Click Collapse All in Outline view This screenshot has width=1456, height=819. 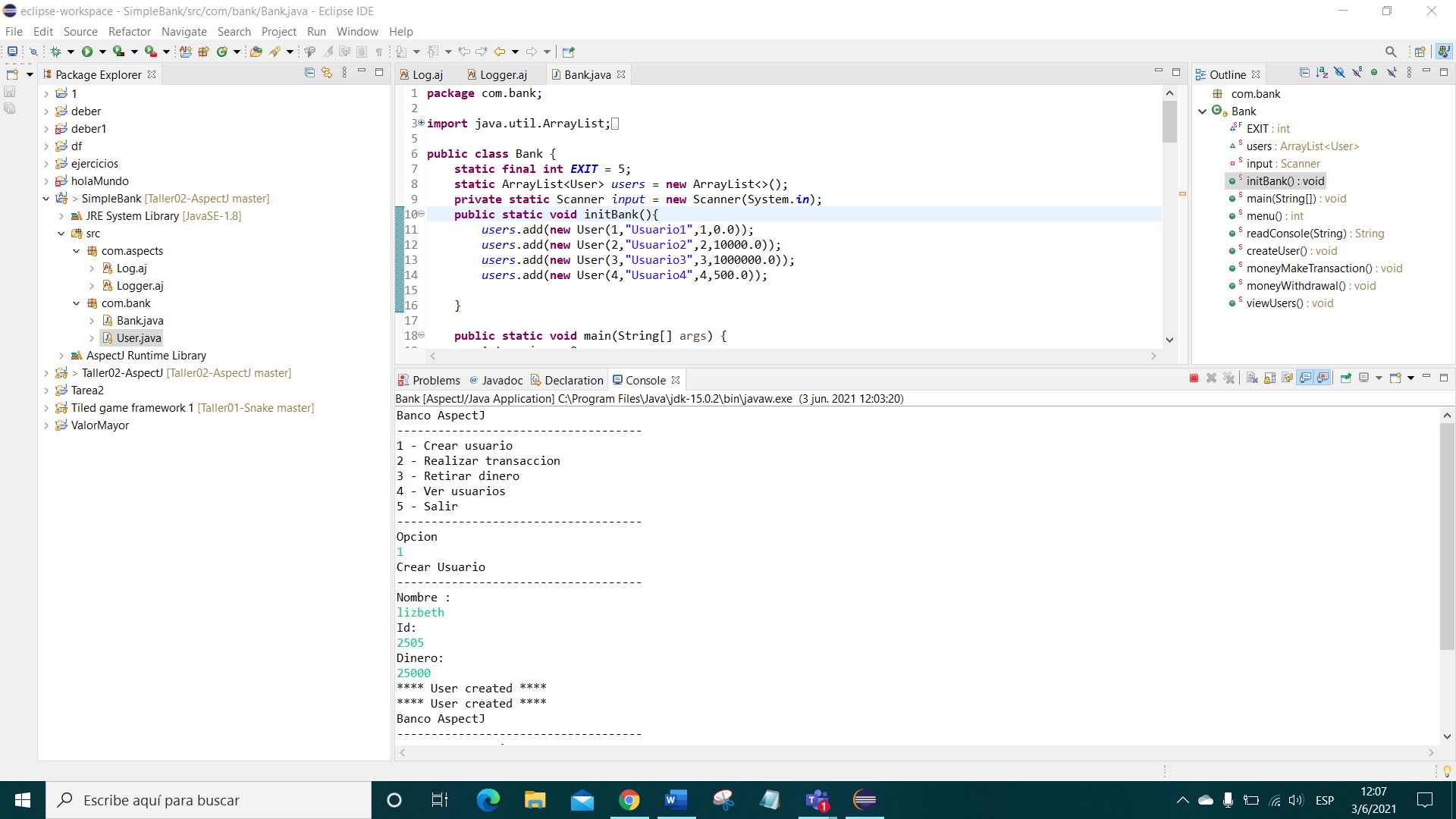pyautogui.click(x=1304, y=73)
